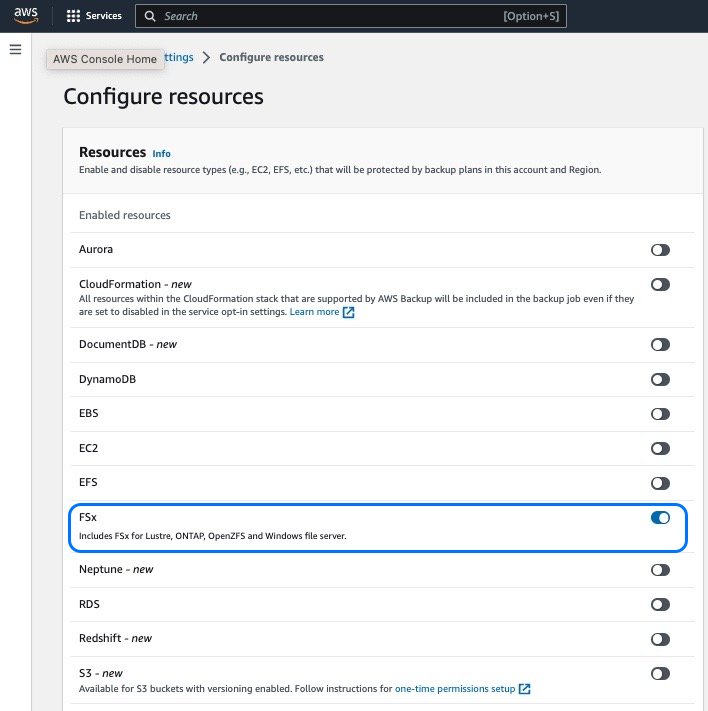Click the DynamoDB row label
The width and height of the screenshot is (708, 711).
pos(107,380)
